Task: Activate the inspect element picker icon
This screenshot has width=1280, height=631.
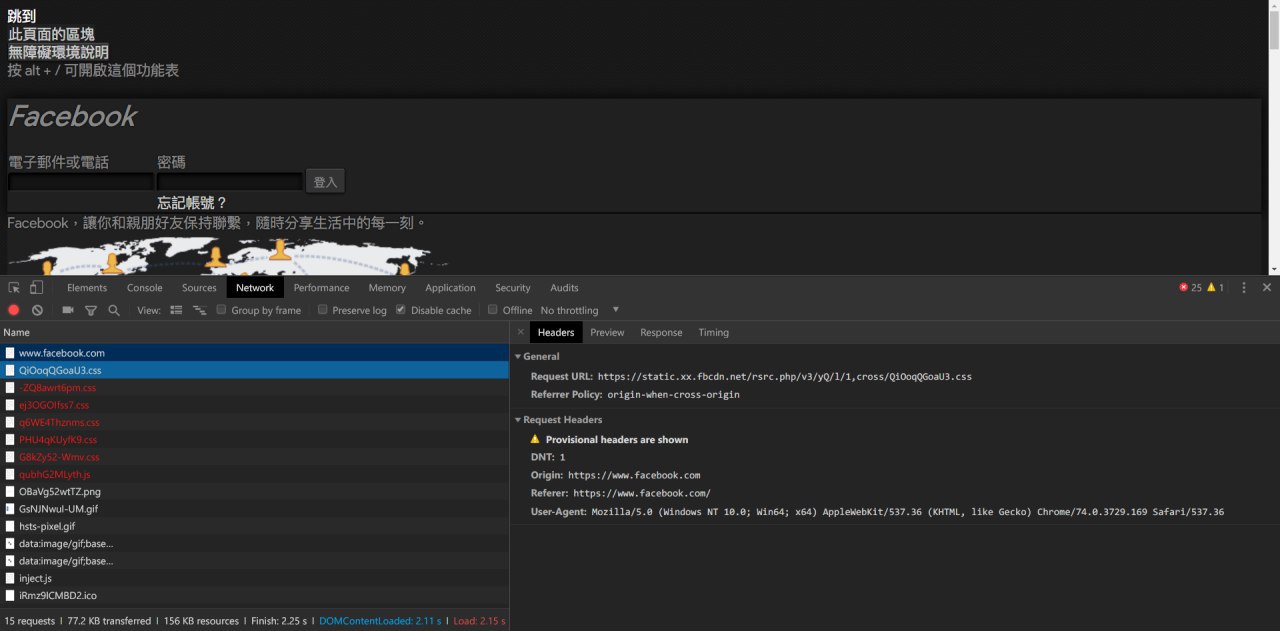Action: point(14,287)
